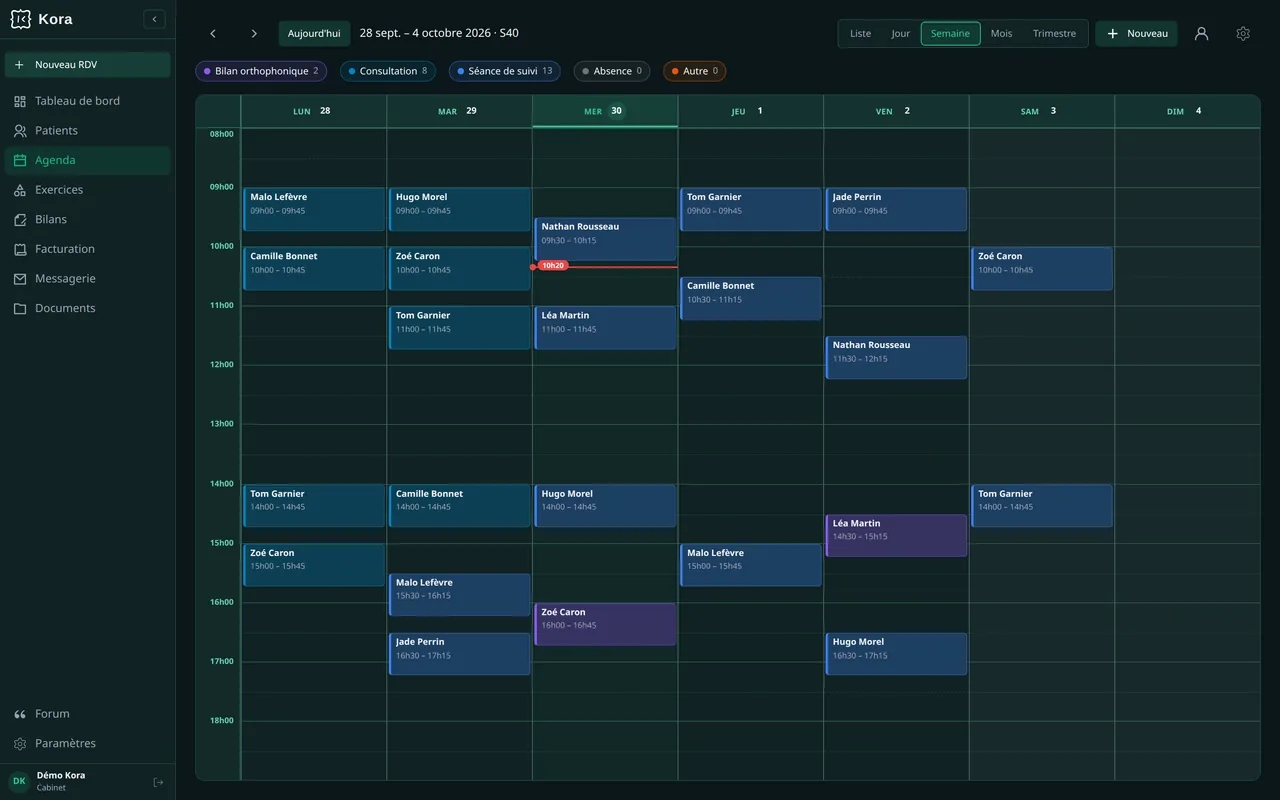
Task: Click the MER 30 day header
Action: (605, 111)
